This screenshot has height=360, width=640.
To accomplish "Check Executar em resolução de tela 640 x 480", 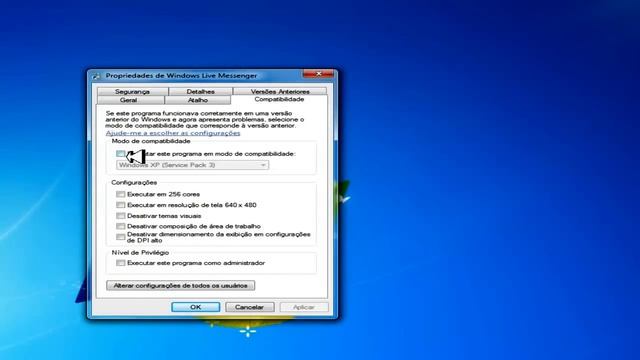I will [120, 205].
